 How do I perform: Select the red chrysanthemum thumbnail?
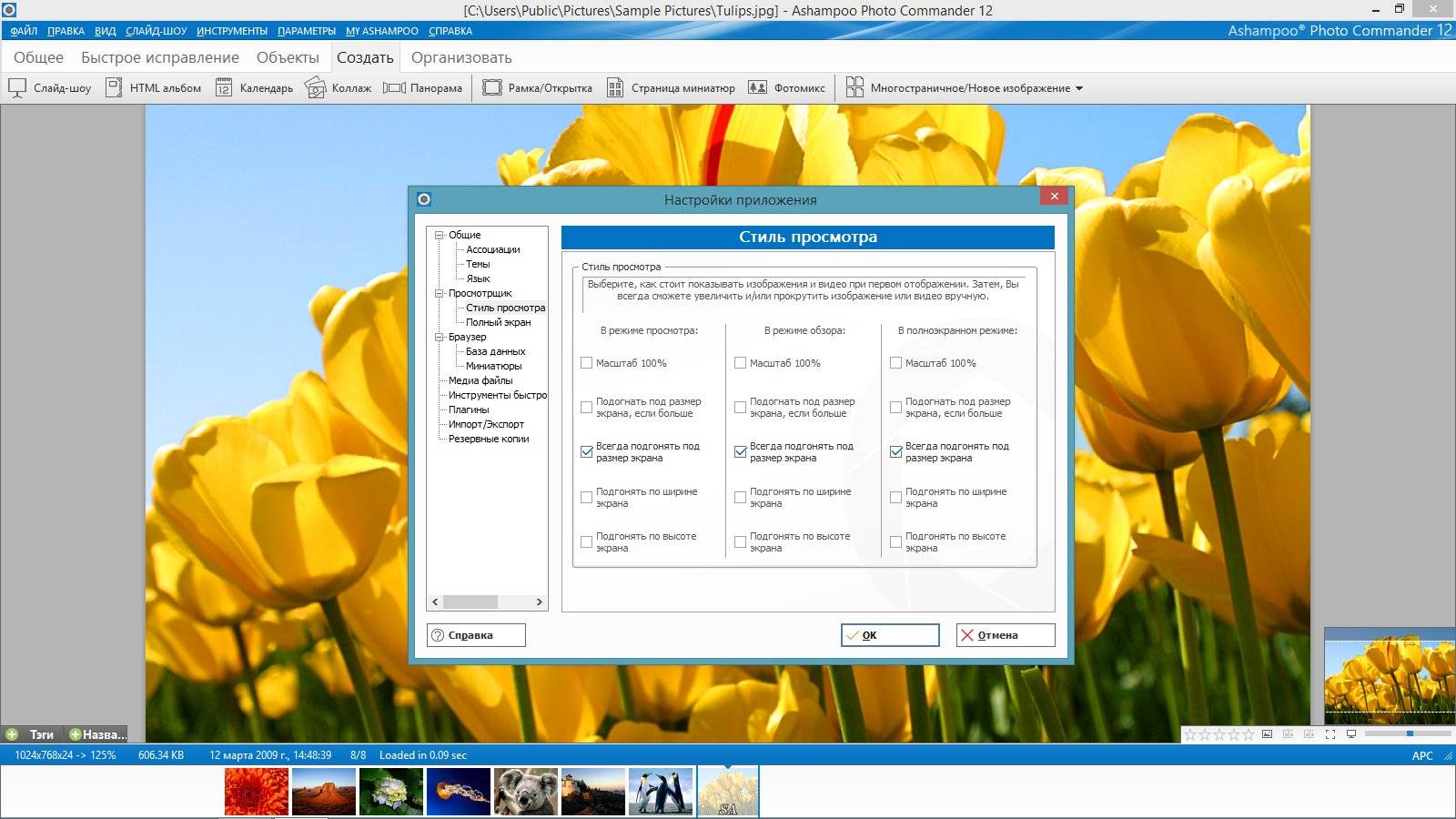point(257,791)
